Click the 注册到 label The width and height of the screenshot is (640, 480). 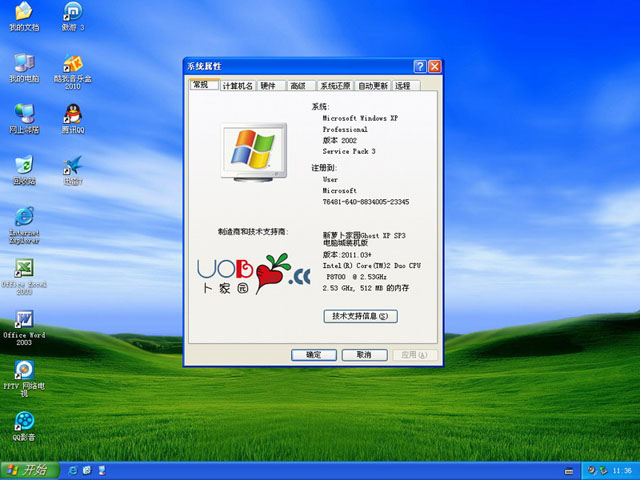point(324,167)
